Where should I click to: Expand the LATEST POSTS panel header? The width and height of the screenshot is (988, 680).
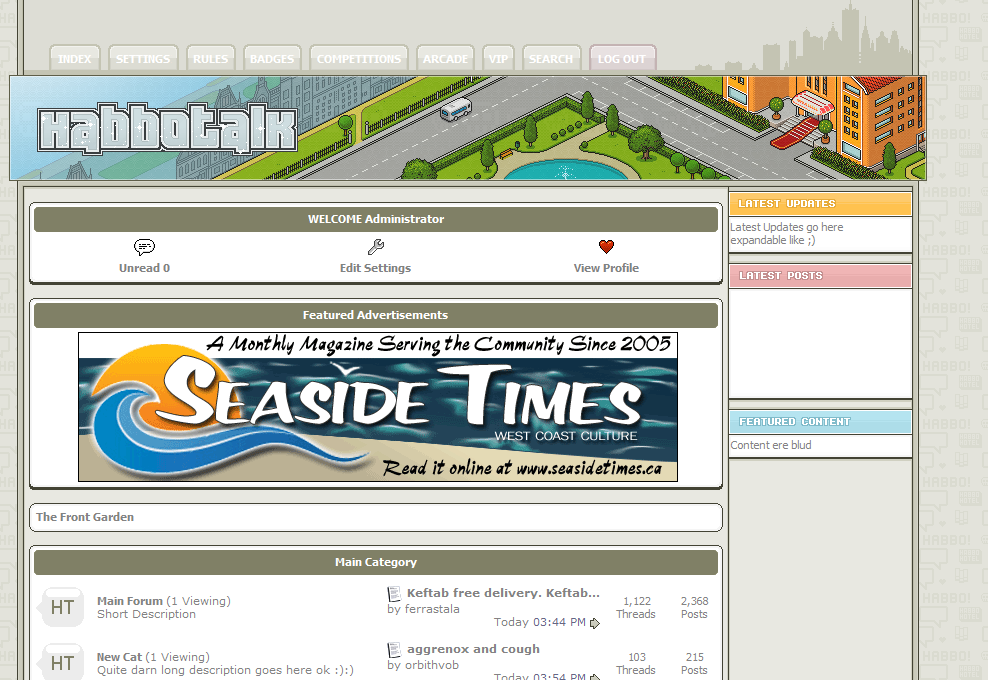click(x=820, y=276)
